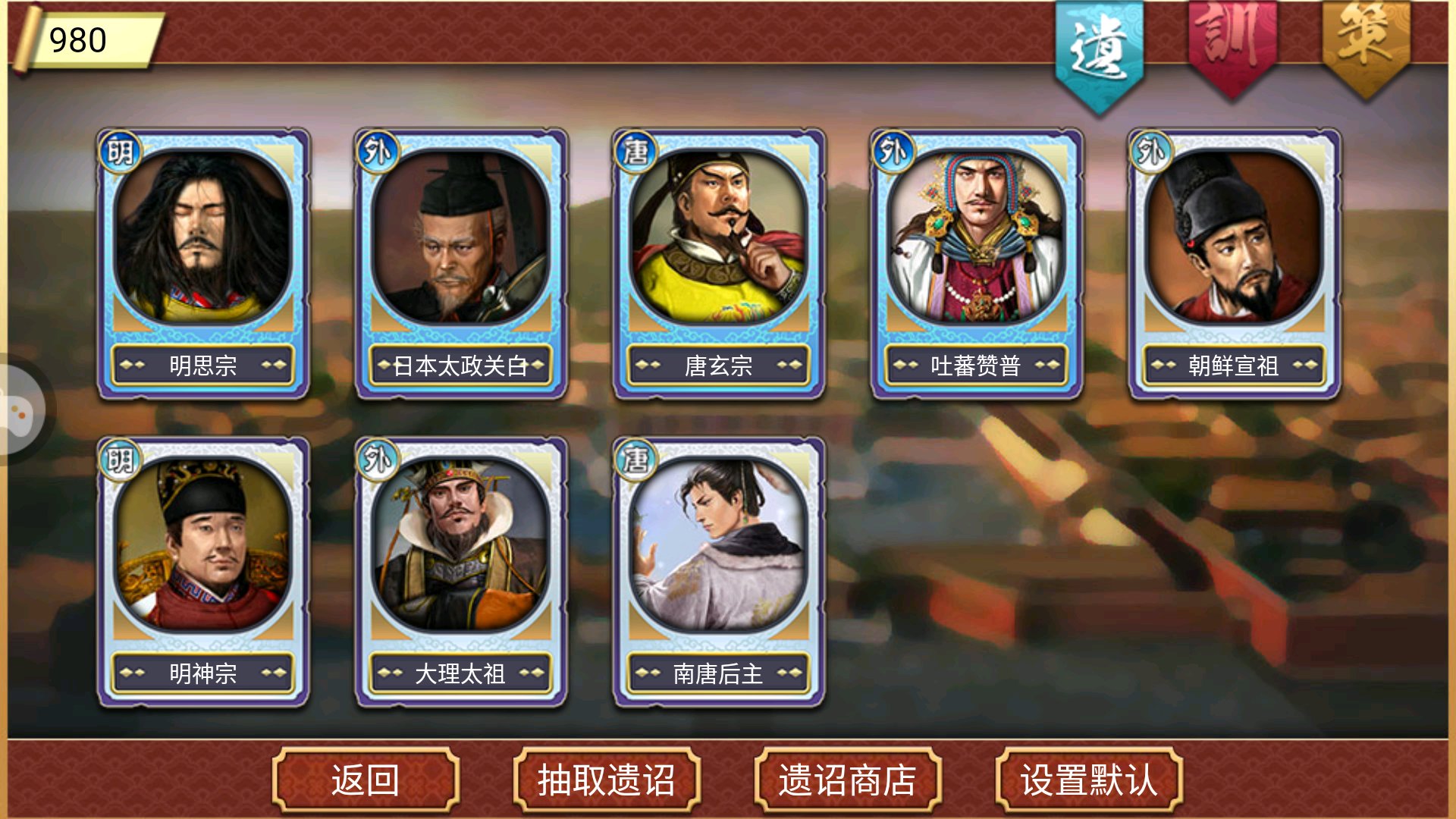Click the 唐 badge on 唐玄宗 card
Screen dimensions: 1456x819
(x=635, y=152)
